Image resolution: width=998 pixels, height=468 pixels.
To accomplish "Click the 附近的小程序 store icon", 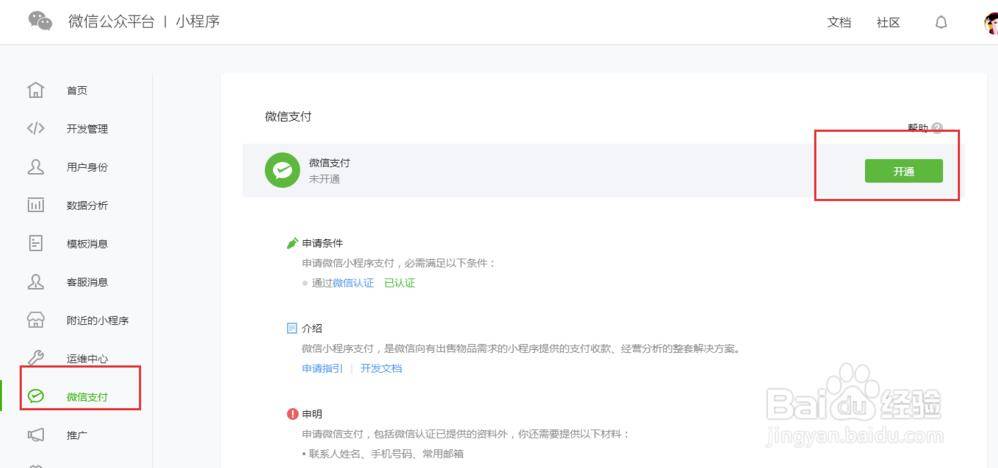I will [x=36, y=320].
